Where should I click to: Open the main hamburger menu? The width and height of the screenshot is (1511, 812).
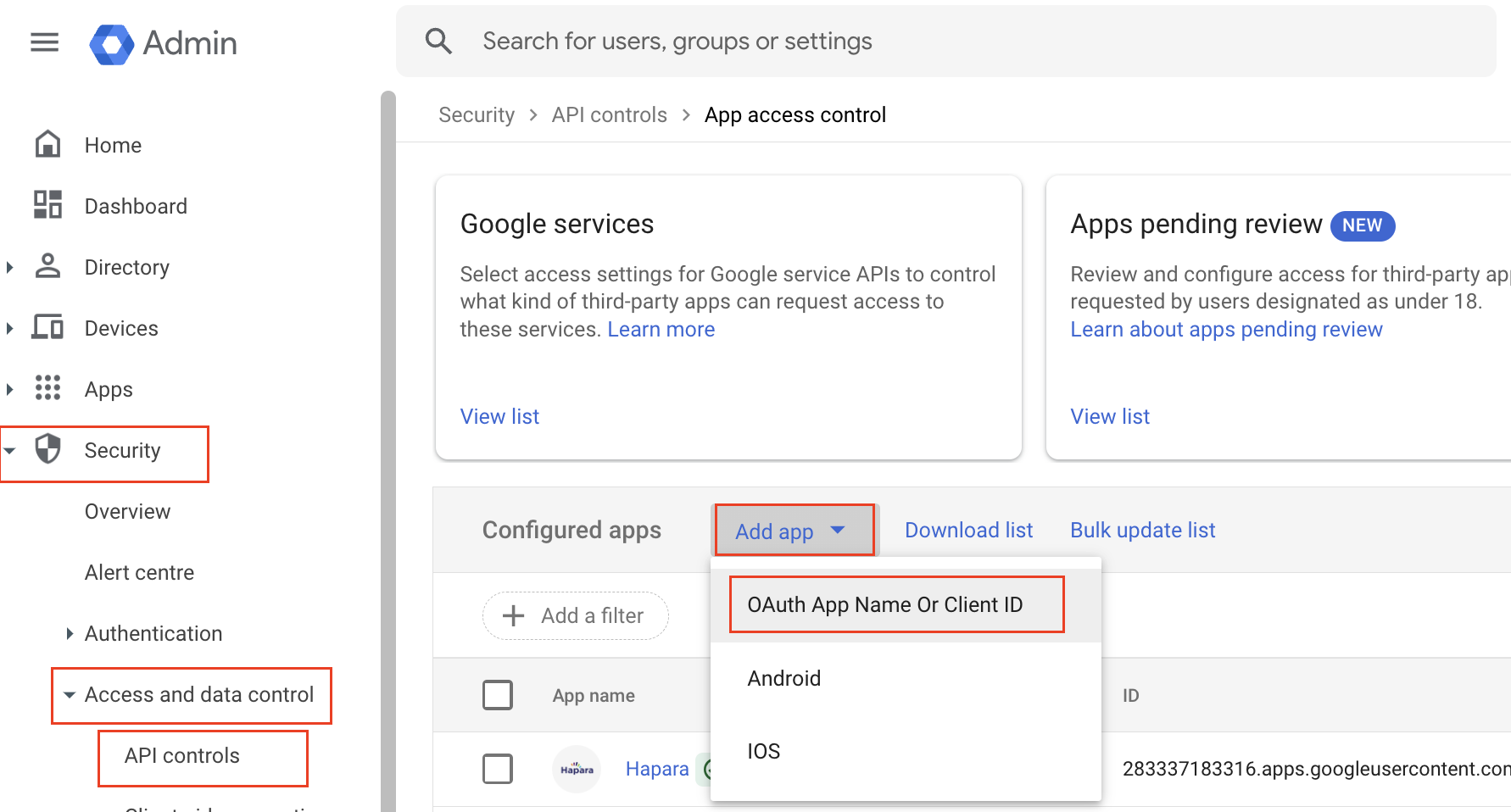tap(44, 42)
